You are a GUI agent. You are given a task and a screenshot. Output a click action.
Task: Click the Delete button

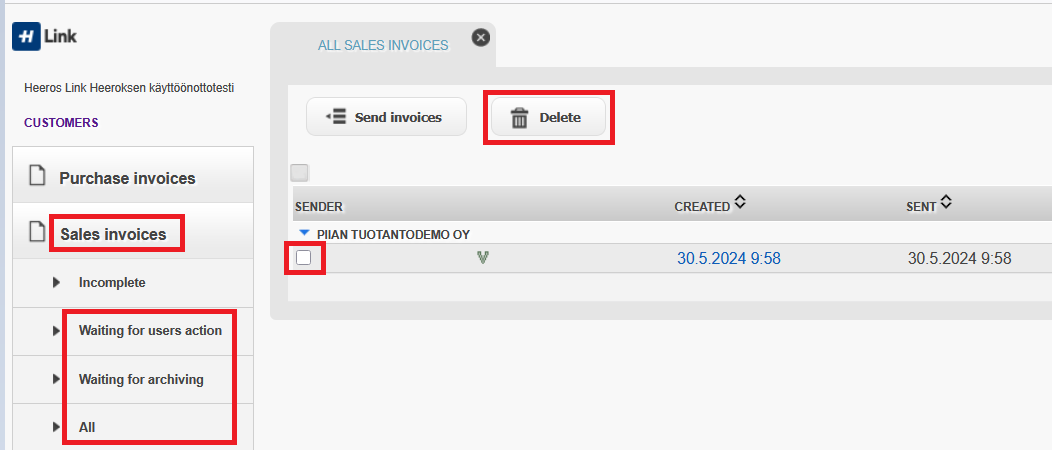(x=548, y=118)
